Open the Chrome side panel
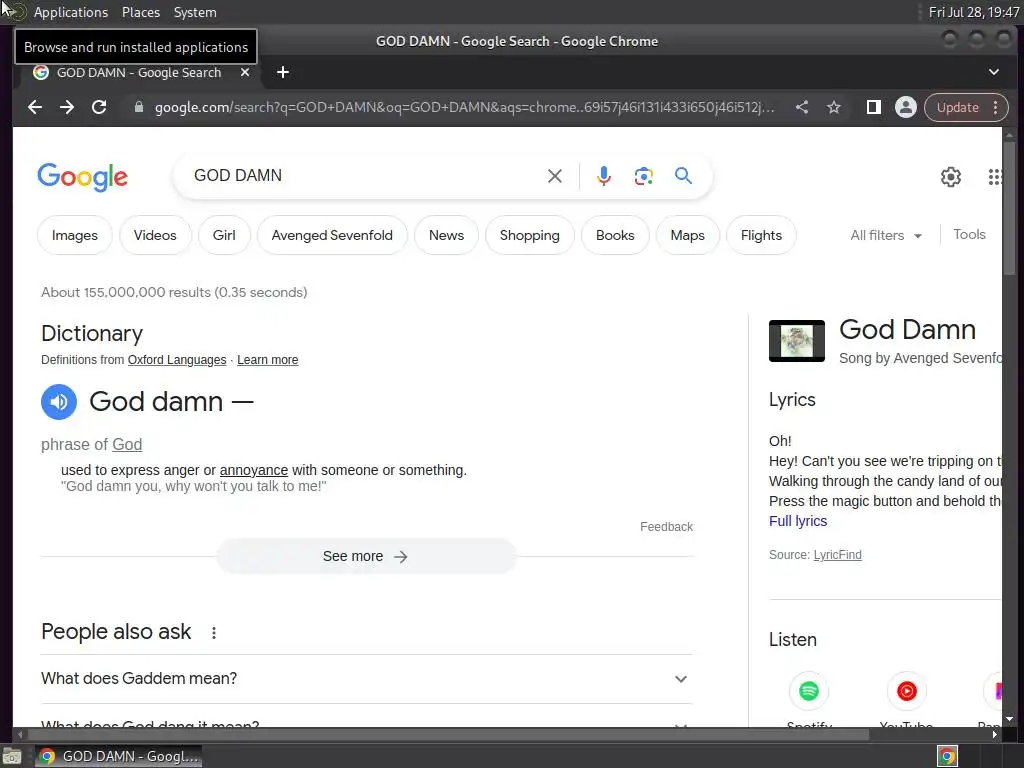The width and height of the screenshot is (1024, 768). click(x=873, y=107)
